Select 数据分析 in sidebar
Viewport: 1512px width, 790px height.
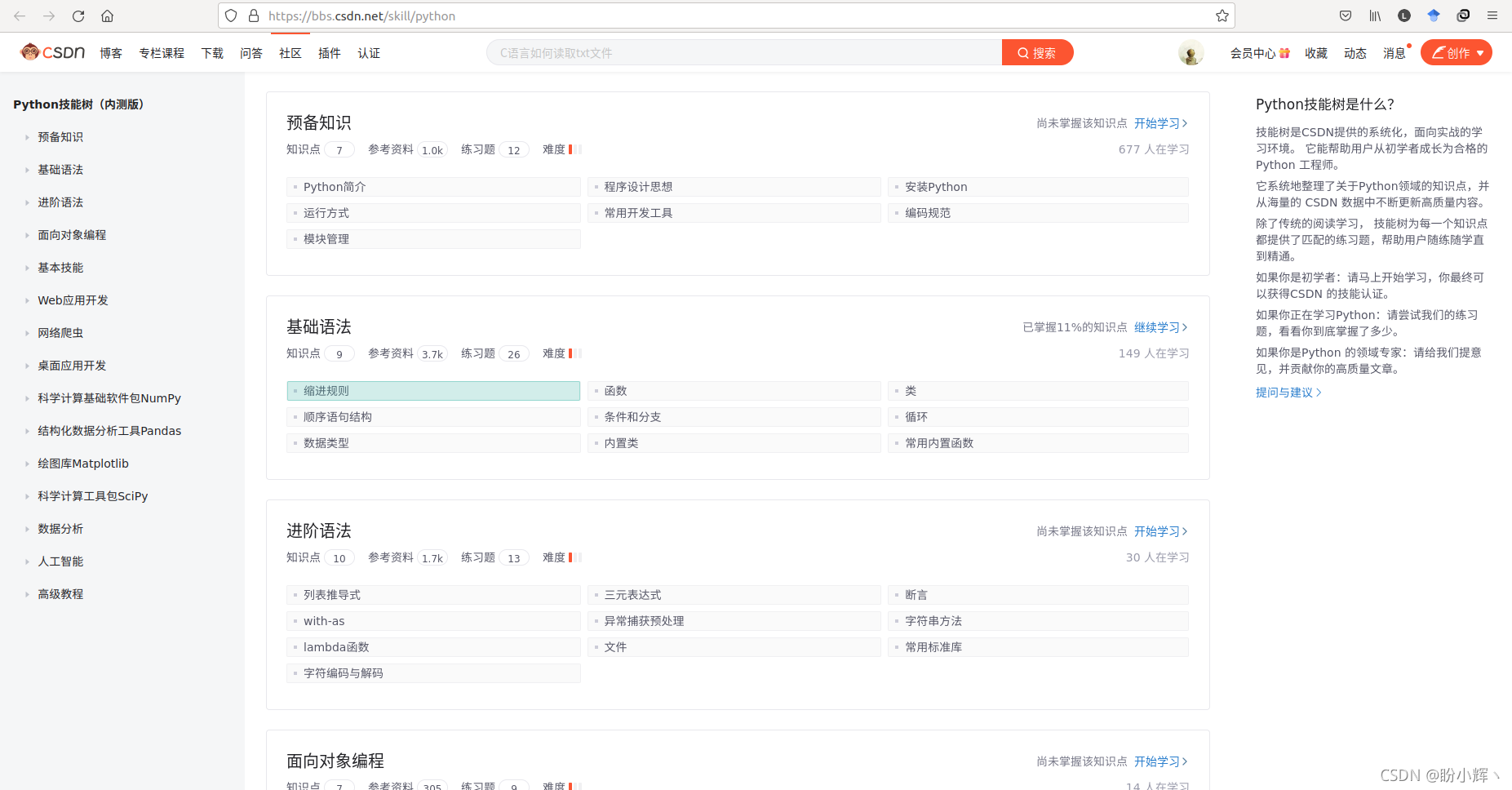(x=60, y=529)
